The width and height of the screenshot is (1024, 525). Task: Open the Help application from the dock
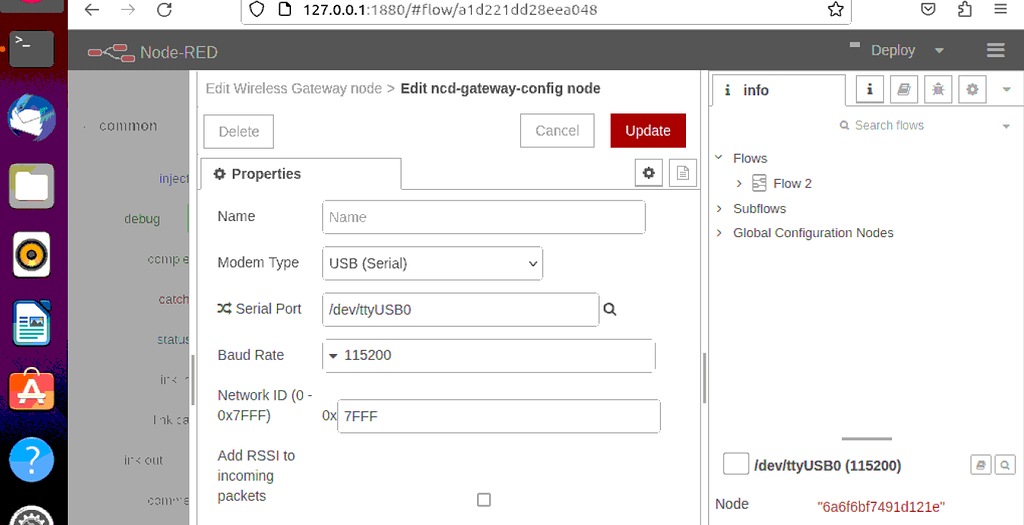31,460
